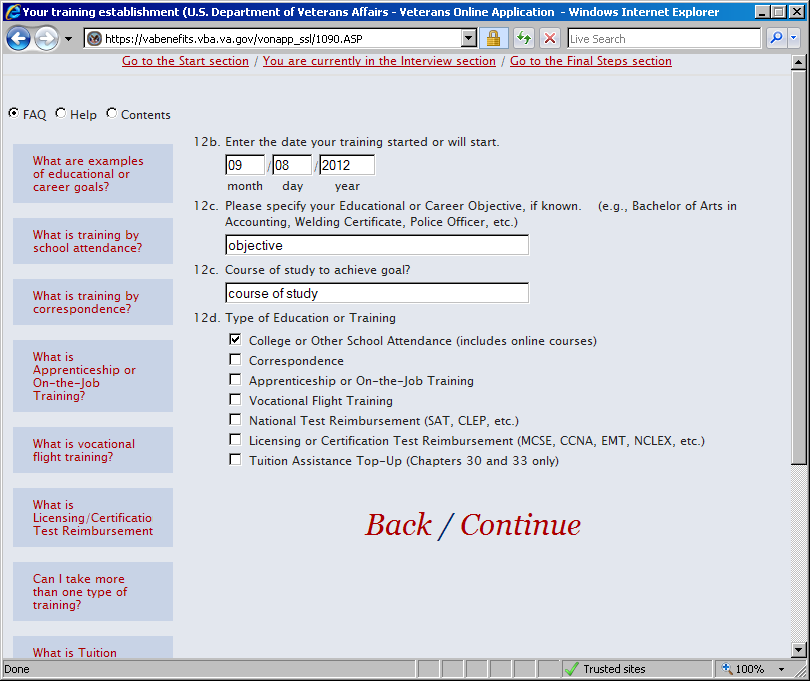Follow 'Go to the Final Steps section' link

point(591,61)
